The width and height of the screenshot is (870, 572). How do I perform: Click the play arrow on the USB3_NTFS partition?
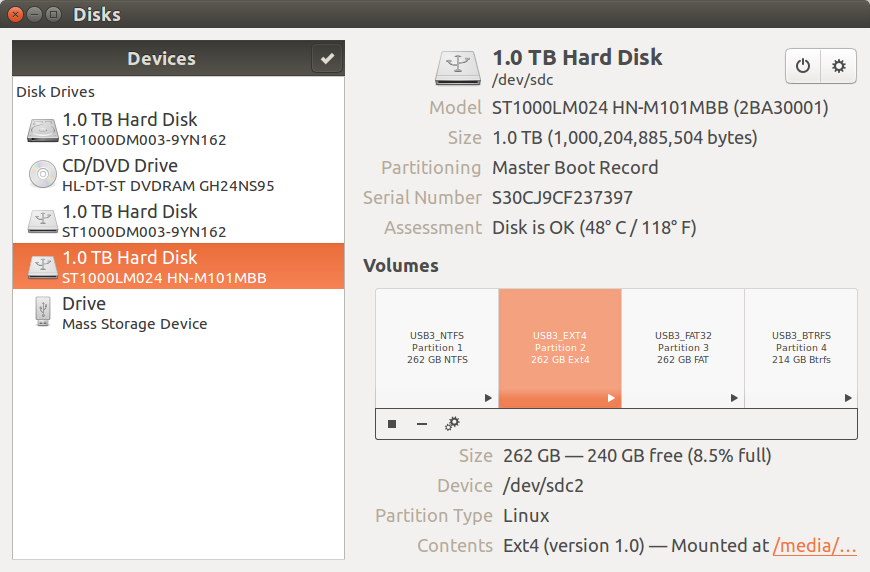(488, 398)
